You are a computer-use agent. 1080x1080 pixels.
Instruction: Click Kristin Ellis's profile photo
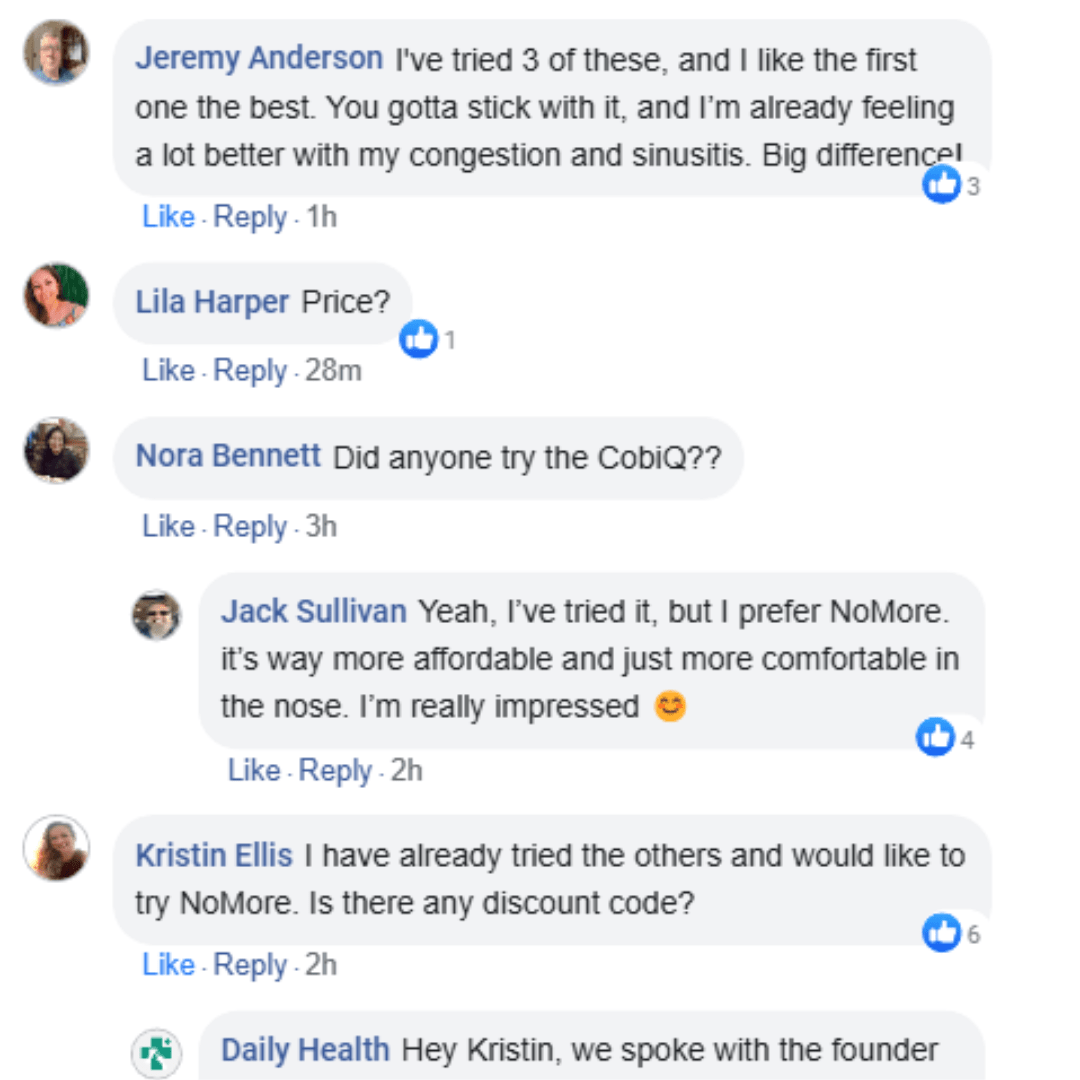pyautogui.click(x=56, y=848)
